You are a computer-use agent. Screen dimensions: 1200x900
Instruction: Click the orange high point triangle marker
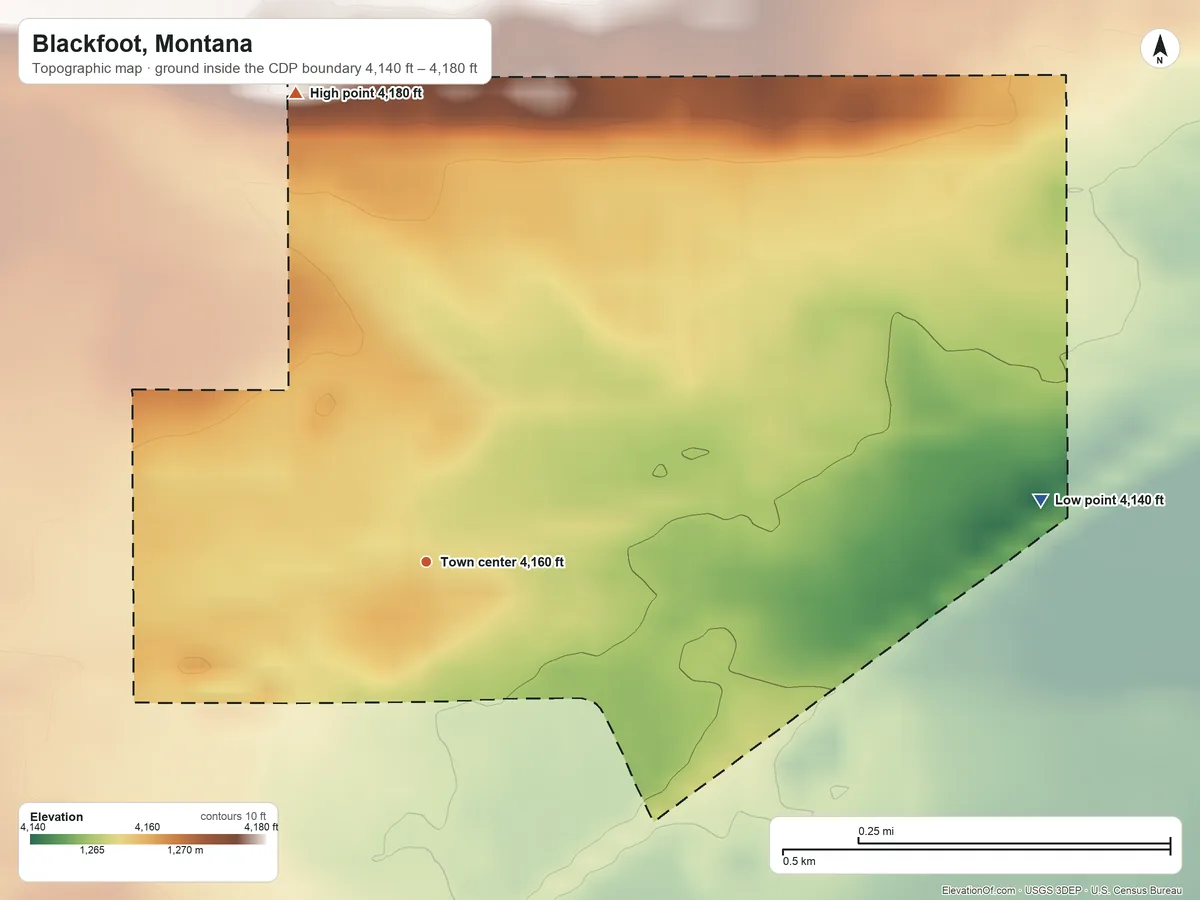[x=296, y=93]
